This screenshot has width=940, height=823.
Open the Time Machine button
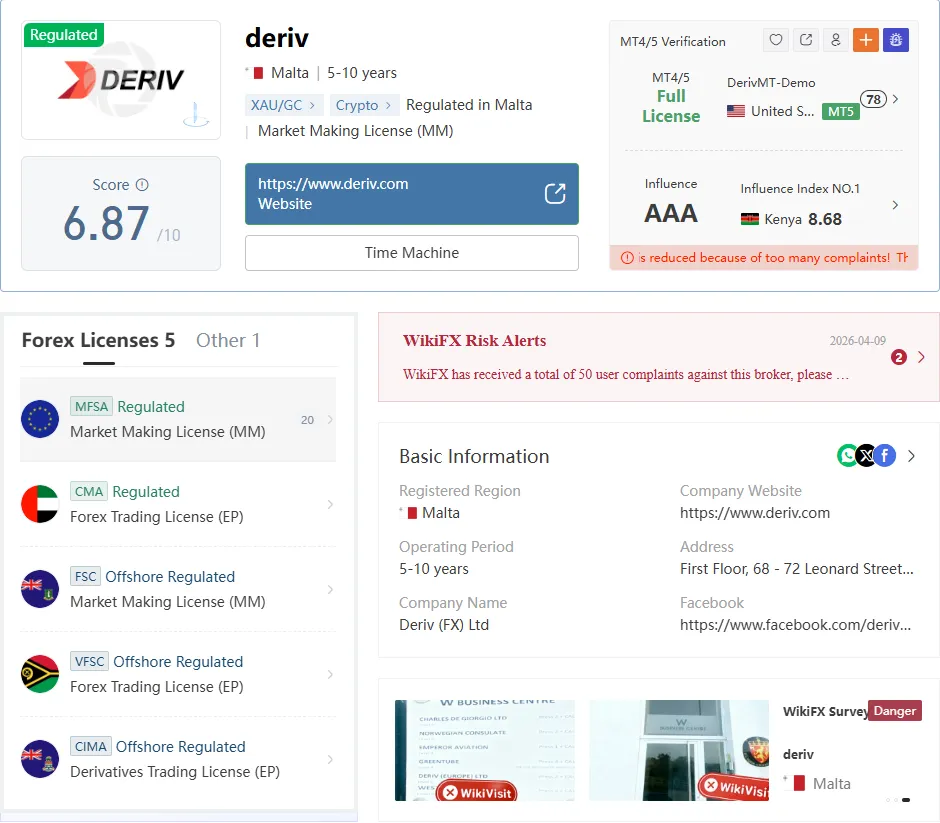412,253
